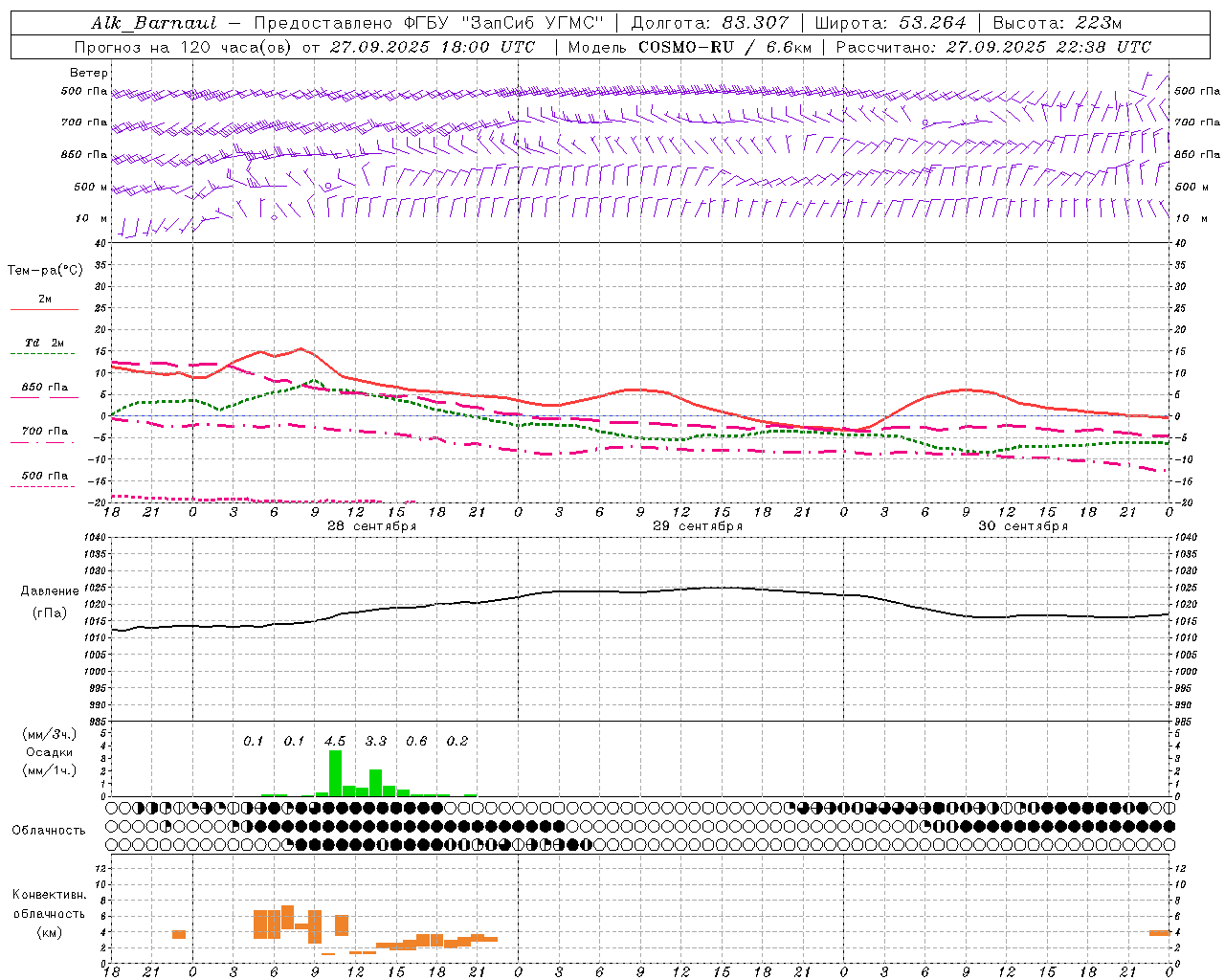The image size is (1225, 980).
Task: Click the 'Ветер' wind panel label
Action: 89,73
